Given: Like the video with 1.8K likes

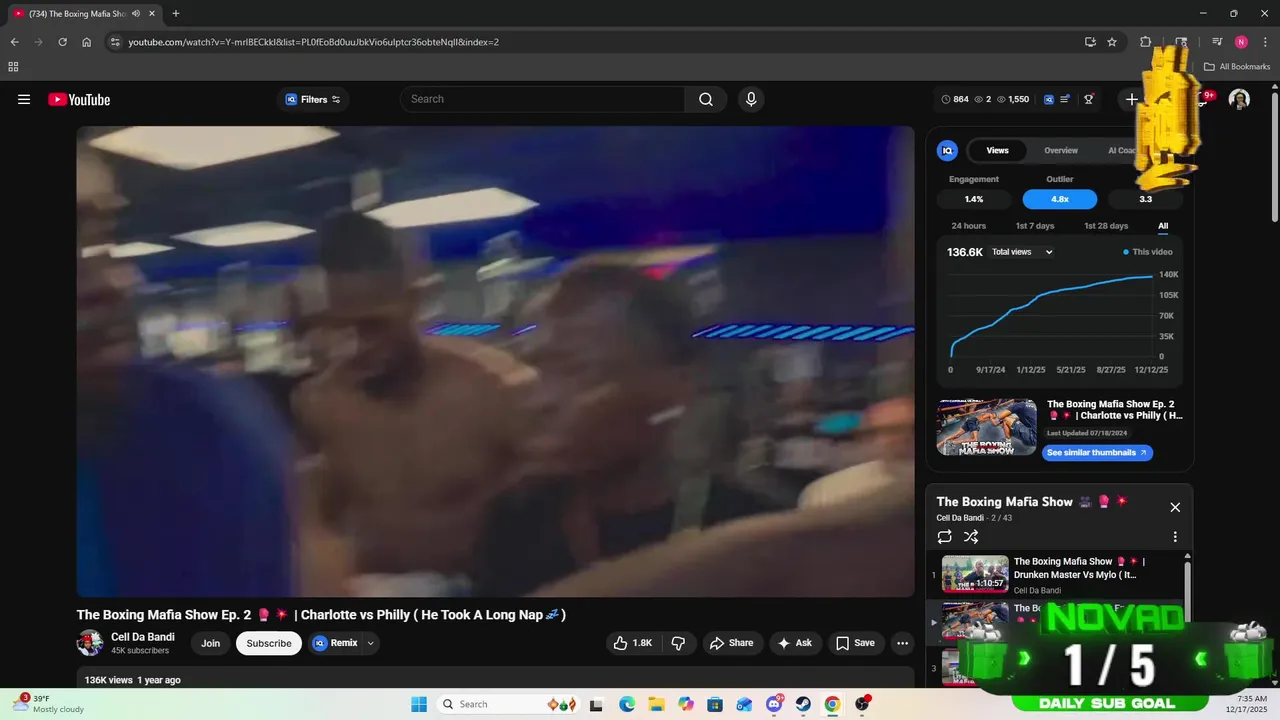Looking at the screenshot, I should click(x=632, y=643).
